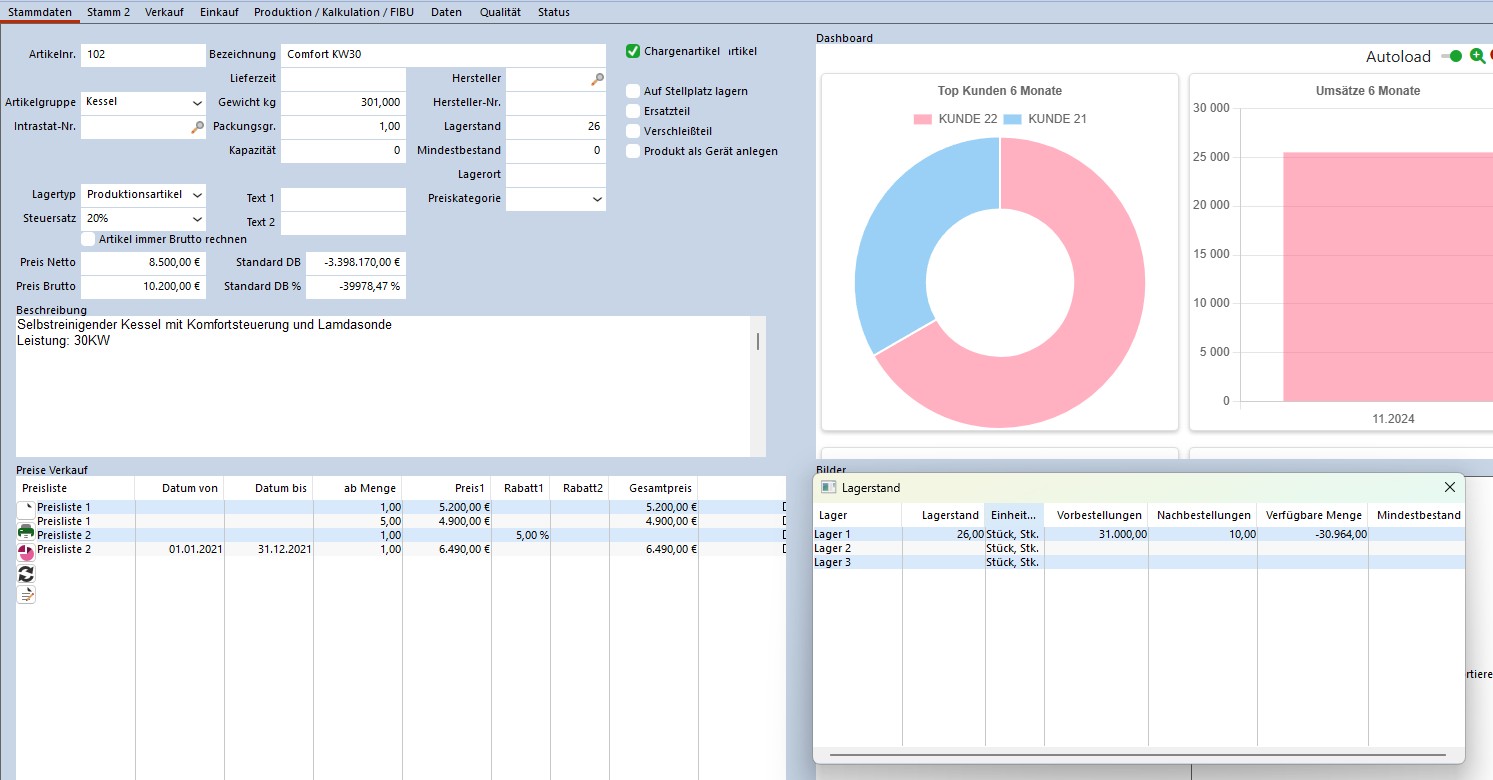This screenshot has width=1493, height=780.
Task: Click the edit list pencil icon
Action: [x=26, y=595]
